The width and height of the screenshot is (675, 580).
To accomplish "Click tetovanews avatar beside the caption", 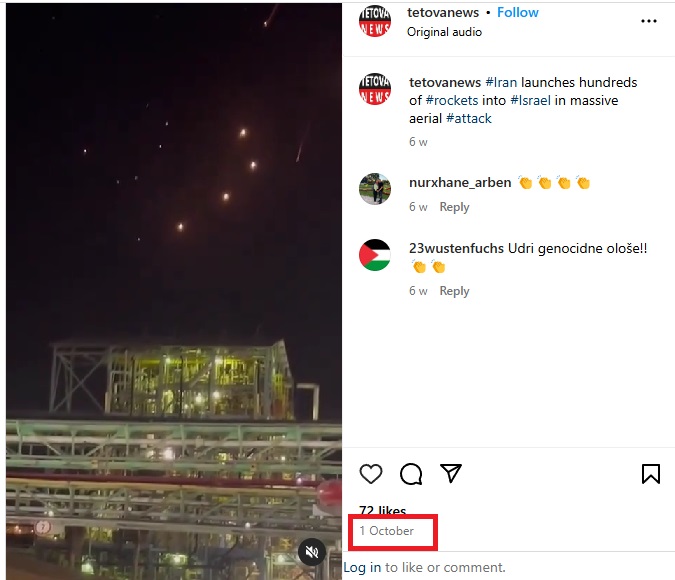I will click(x=375, y=89).
